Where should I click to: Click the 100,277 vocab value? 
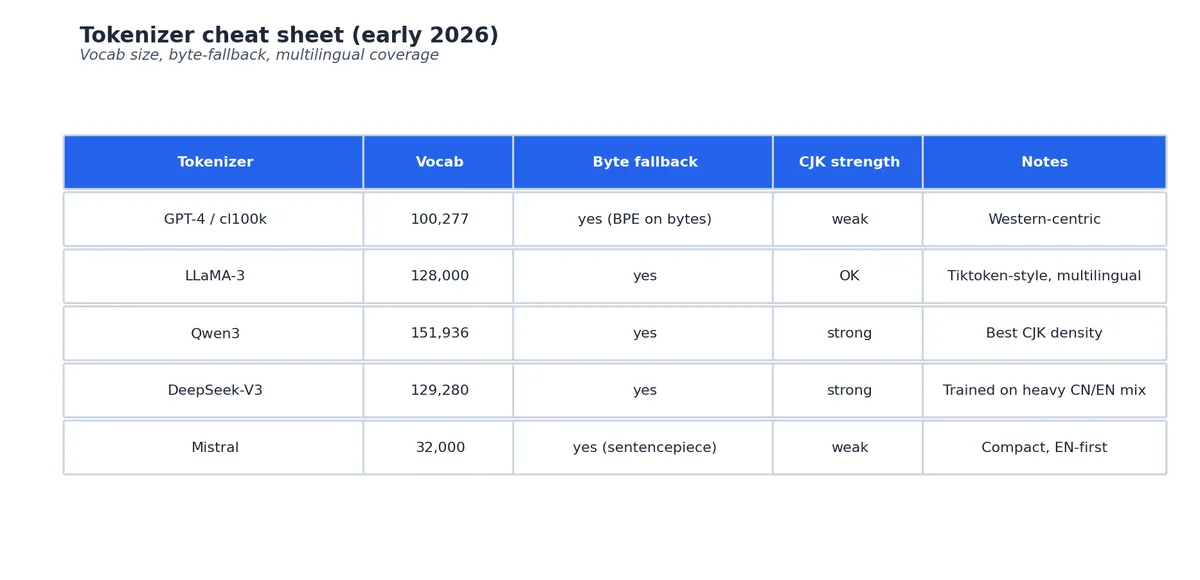tap(439, 219)
